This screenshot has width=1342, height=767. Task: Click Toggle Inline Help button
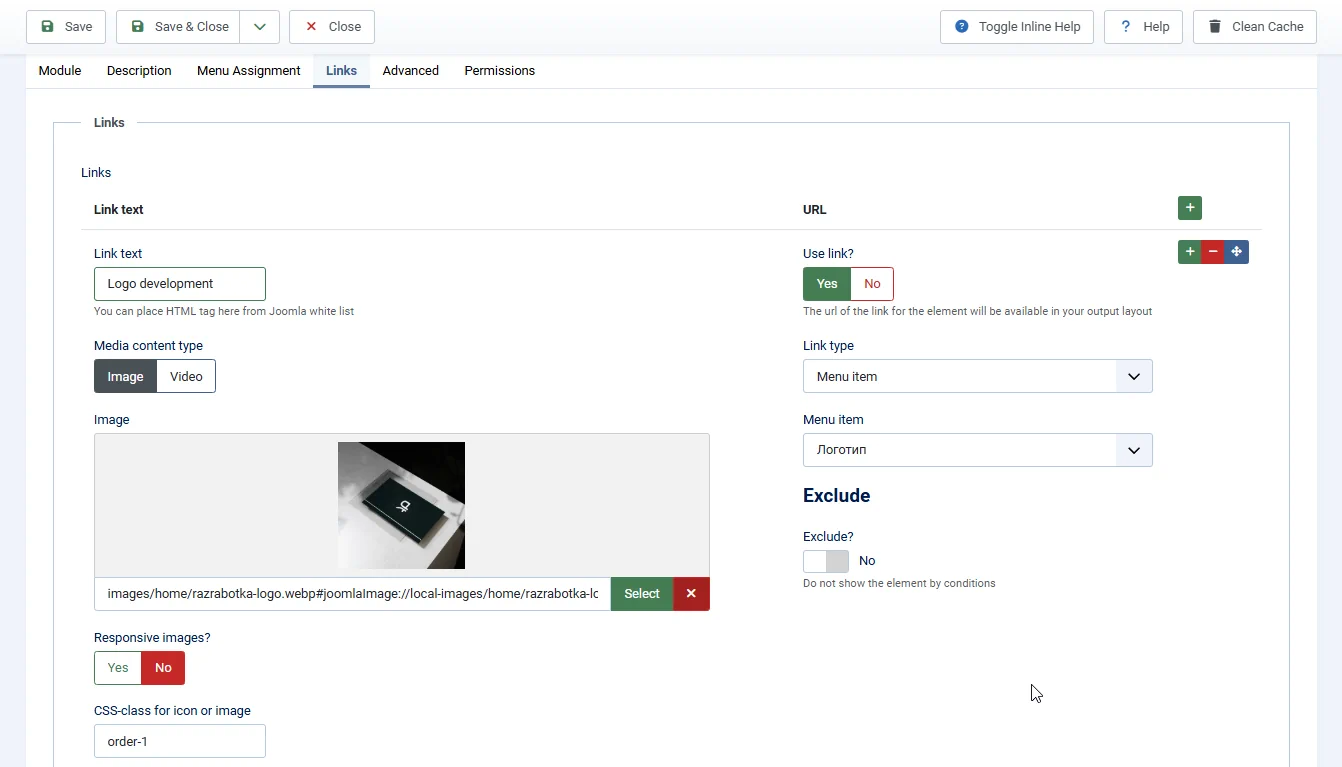pyautogui.click(x=1016, y=27)
